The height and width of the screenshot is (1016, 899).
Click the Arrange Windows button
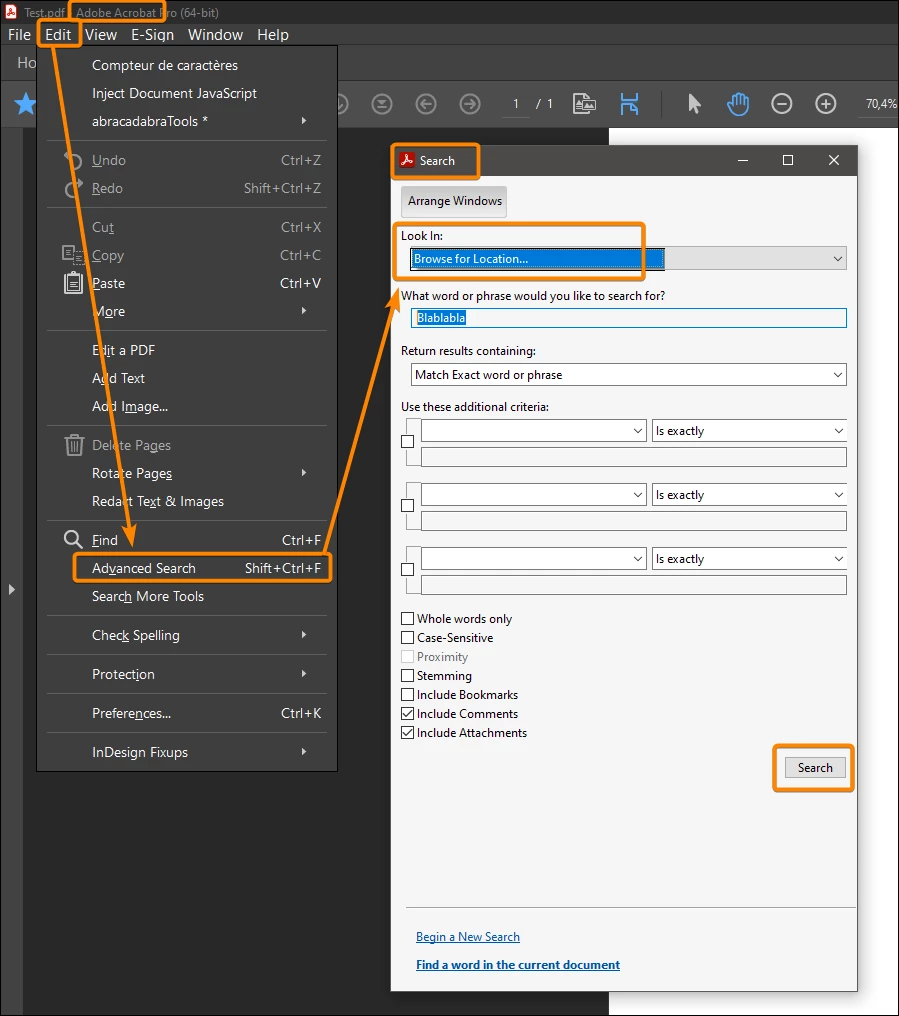click(454, 201)
